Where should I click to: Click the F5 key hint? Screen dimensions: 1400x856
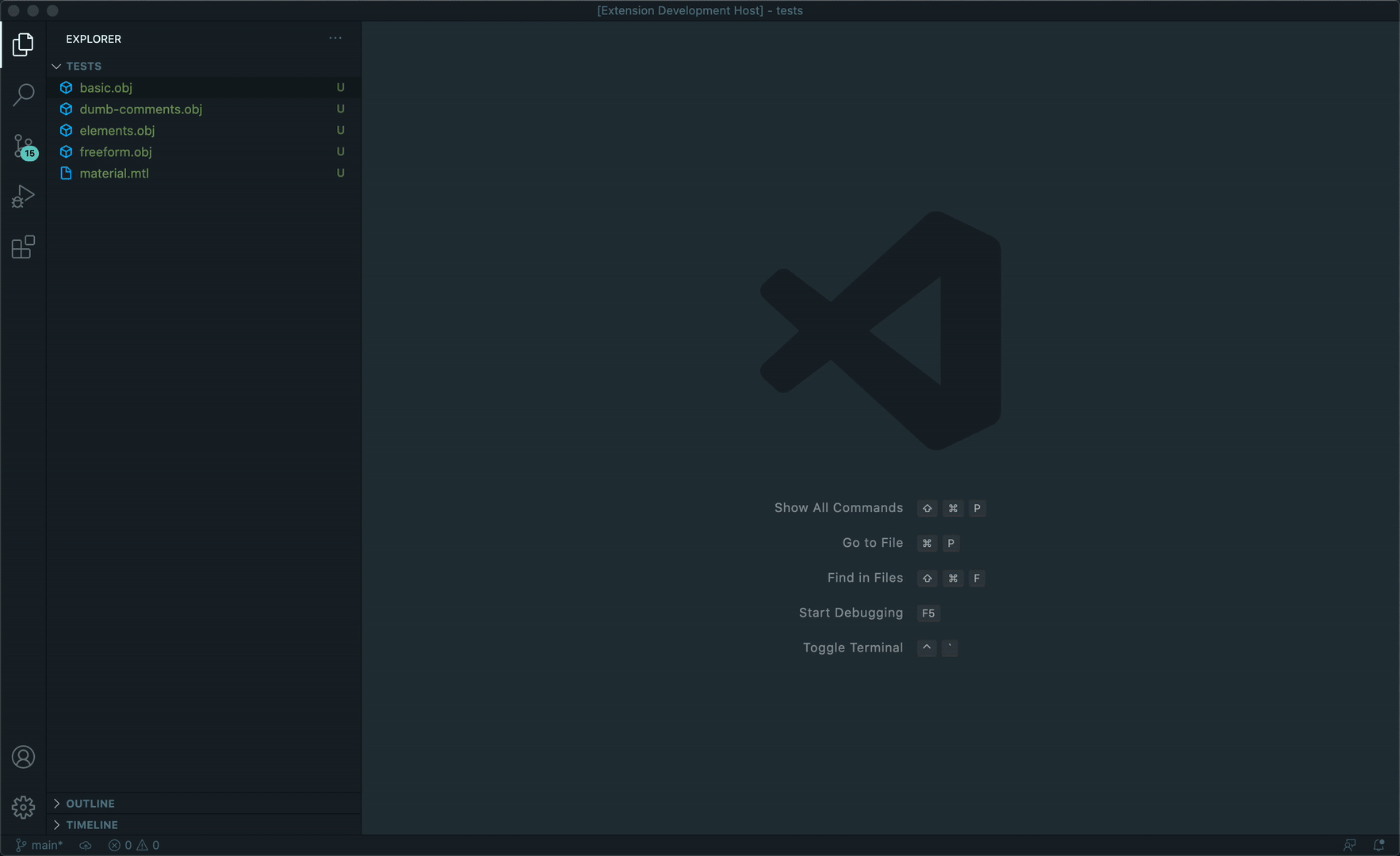tap(928, 613)
